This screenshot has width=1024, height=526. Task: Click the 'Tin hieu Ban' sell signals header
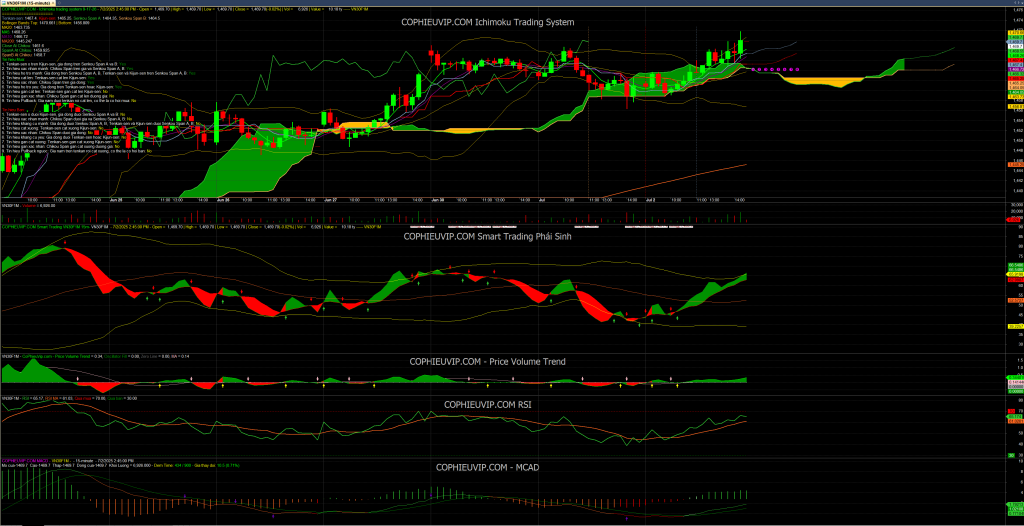coord(13,110)
